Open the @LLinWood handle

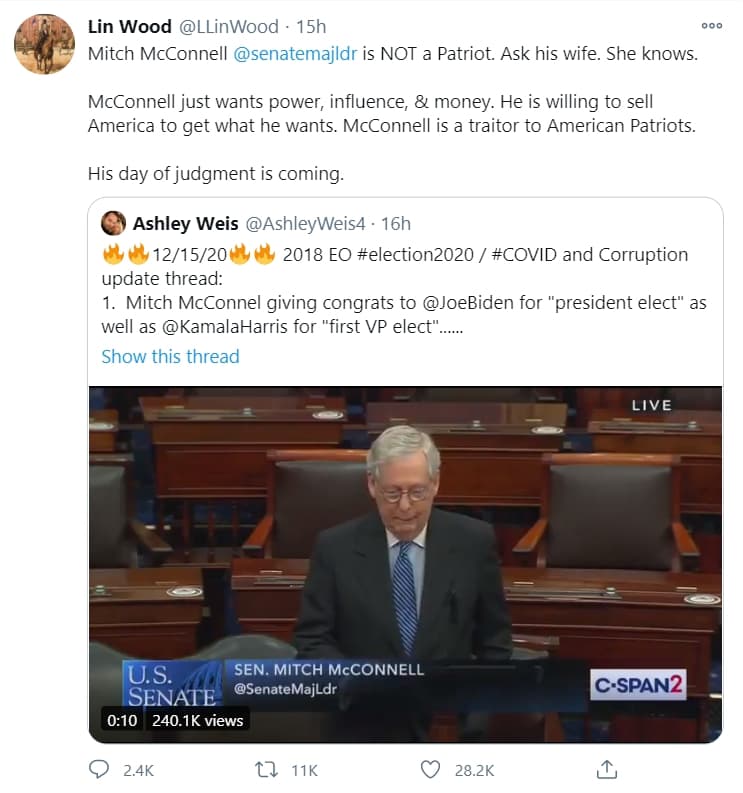tap(229, 27)
